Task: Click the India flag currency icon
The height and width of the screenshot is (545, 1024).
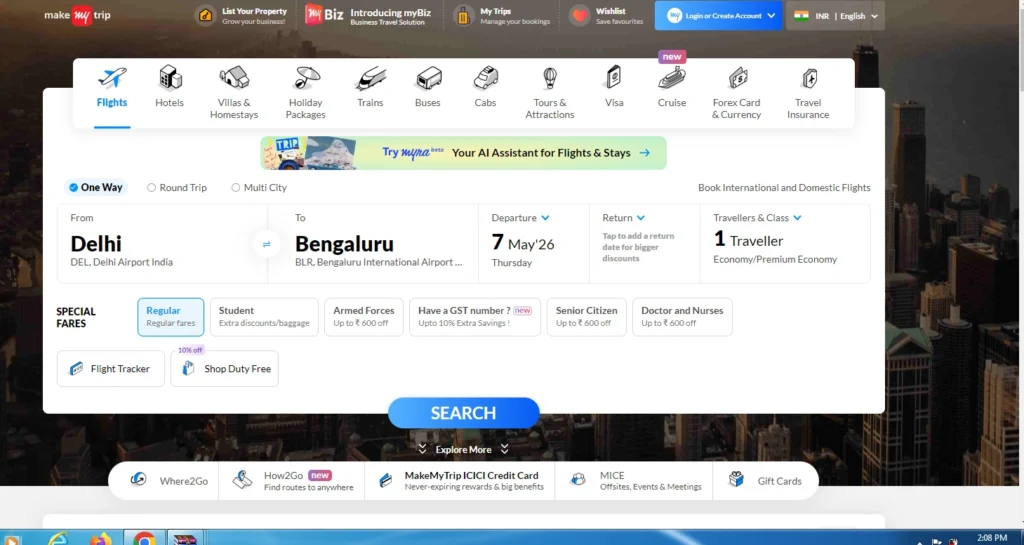Action: click(801, 16)
